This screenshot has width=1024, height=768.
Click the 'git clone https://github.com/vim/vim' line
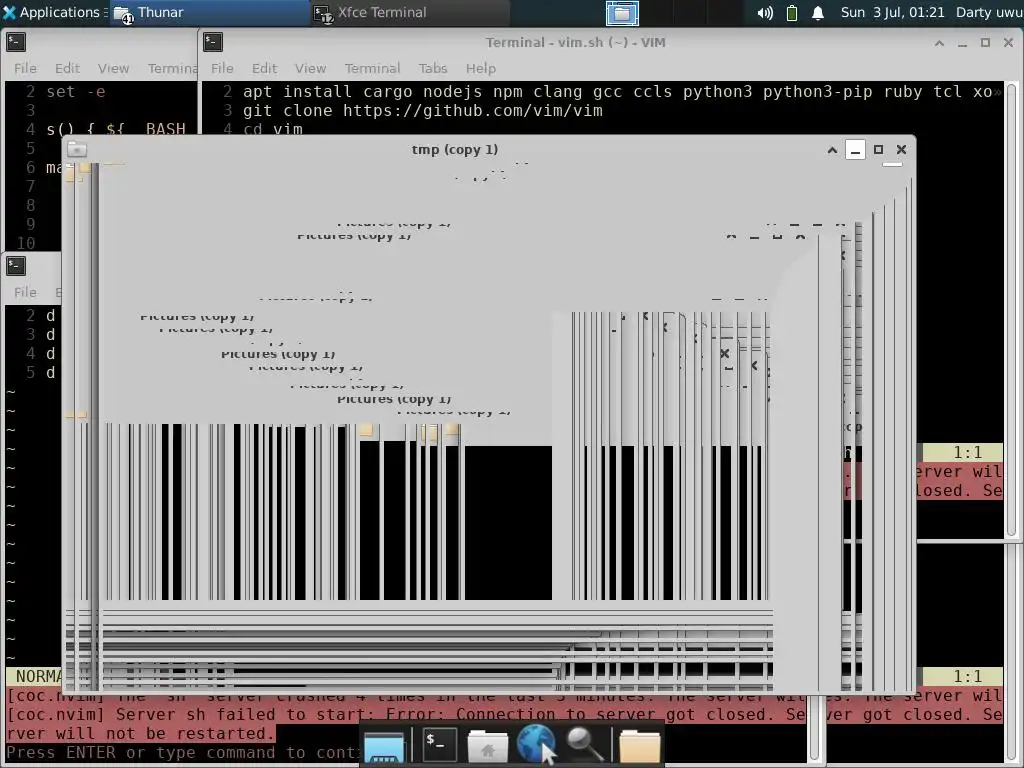(x=423, y=111)
